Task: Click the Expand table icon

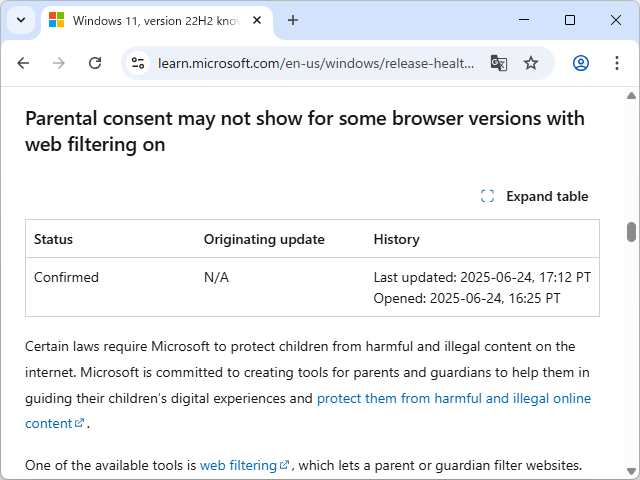Action: click(488, 196)
